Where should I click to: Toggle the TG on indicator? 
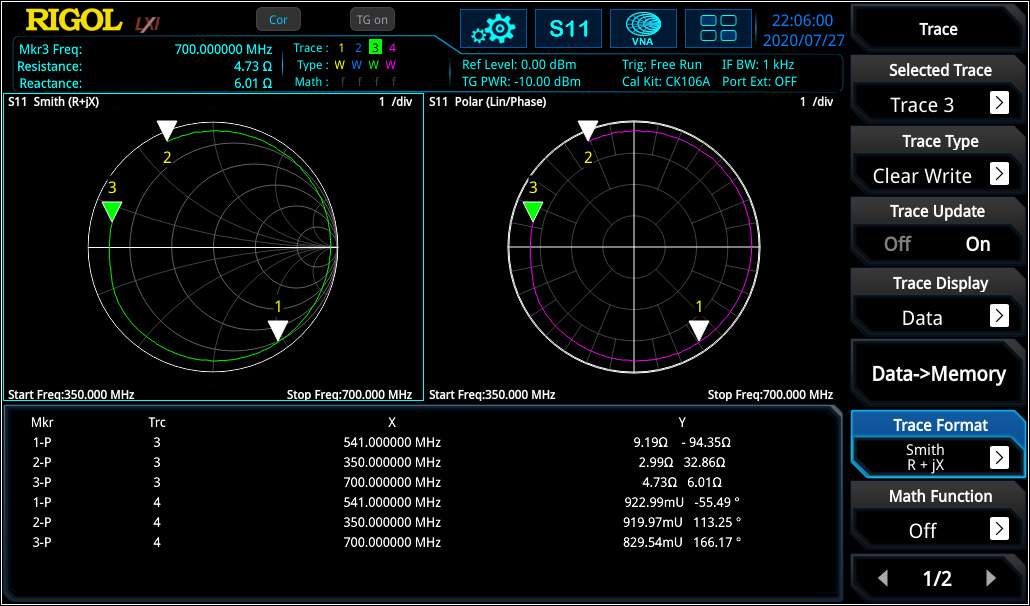(x=372, y=20)
